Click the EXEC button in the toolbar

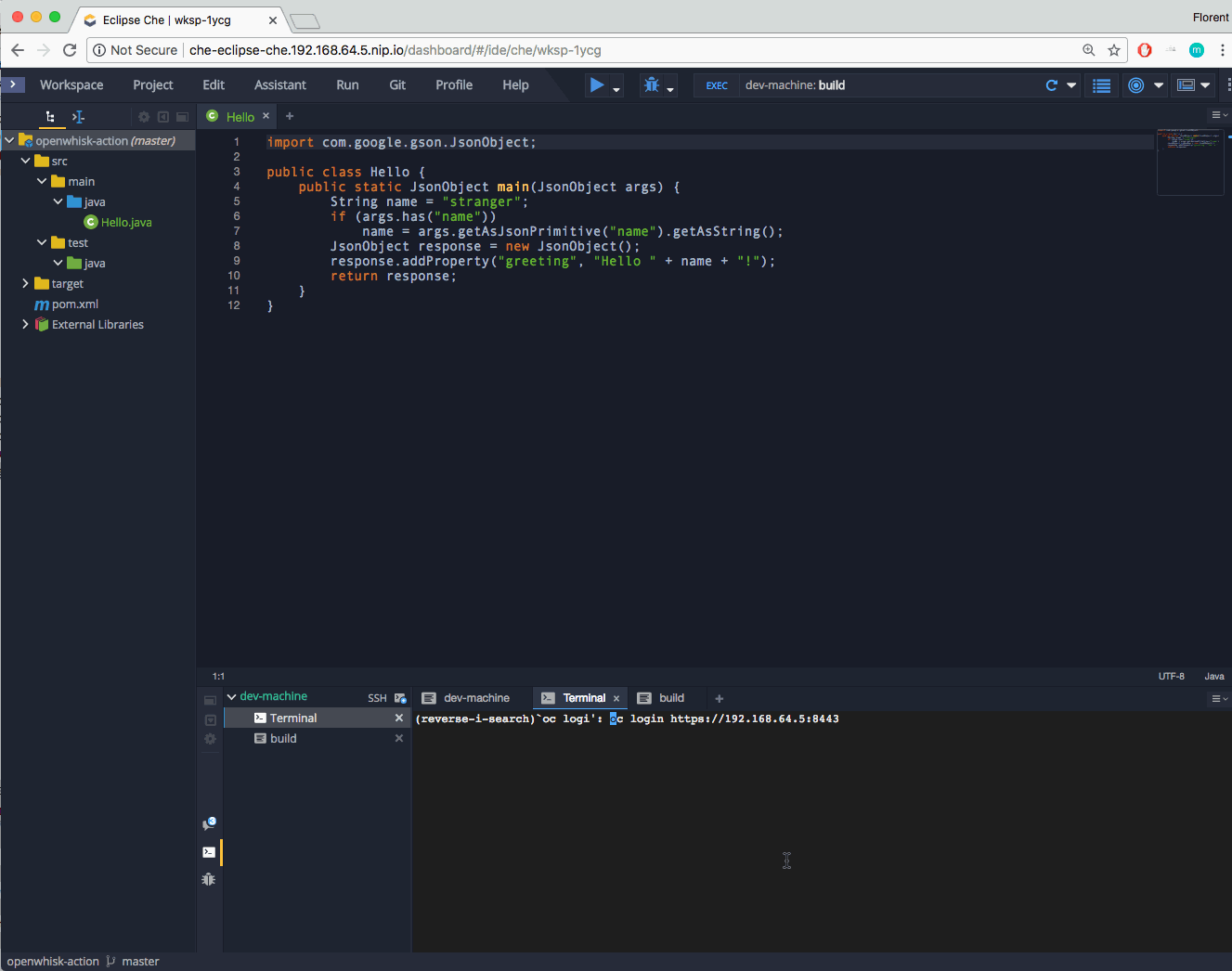716,84
